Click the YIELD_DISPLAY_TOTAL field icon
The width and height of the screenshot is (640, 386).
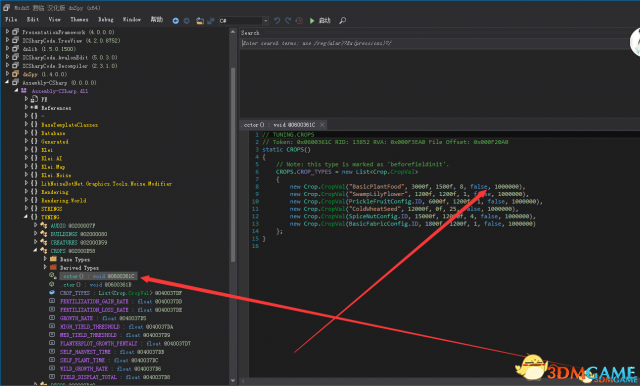52,377
